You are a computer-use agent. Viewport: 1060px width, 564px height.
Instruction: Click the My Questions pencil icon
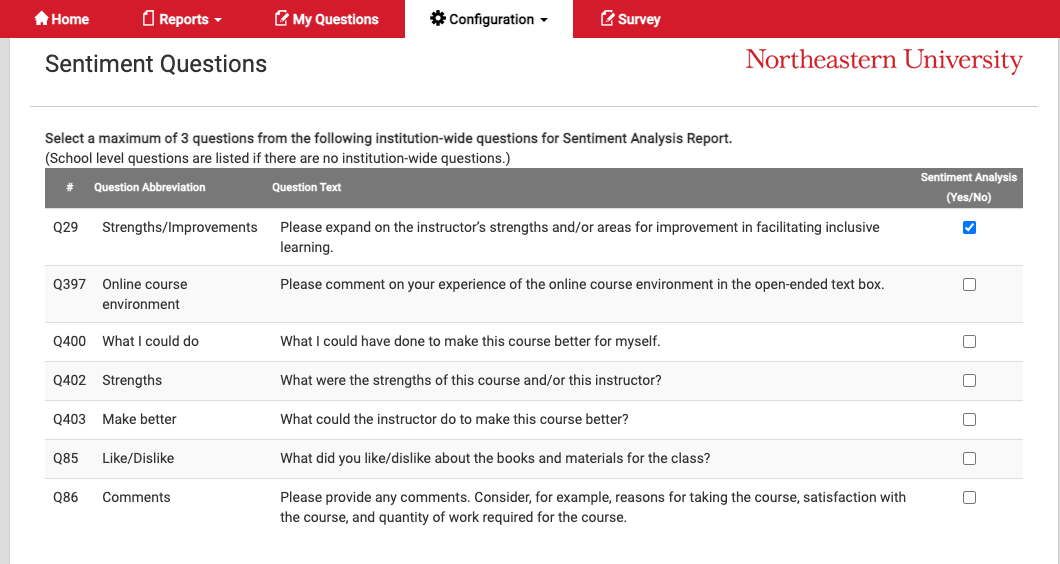281,18
